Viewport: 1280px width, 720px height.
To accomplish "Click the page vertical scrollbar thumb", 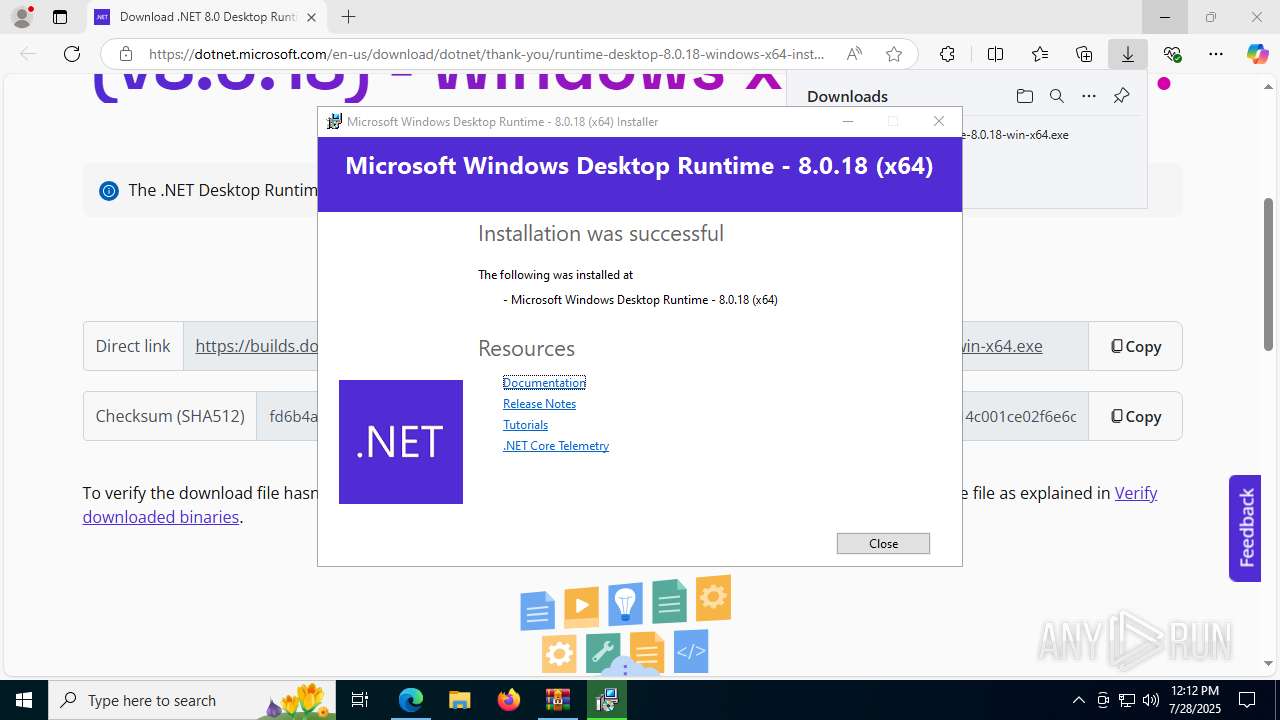I will tap(1269, 274).
